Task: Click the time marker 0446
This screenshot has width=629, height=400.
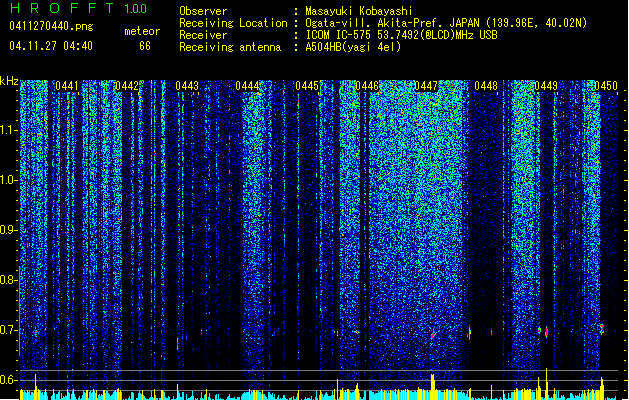Action: click(367, 86)
